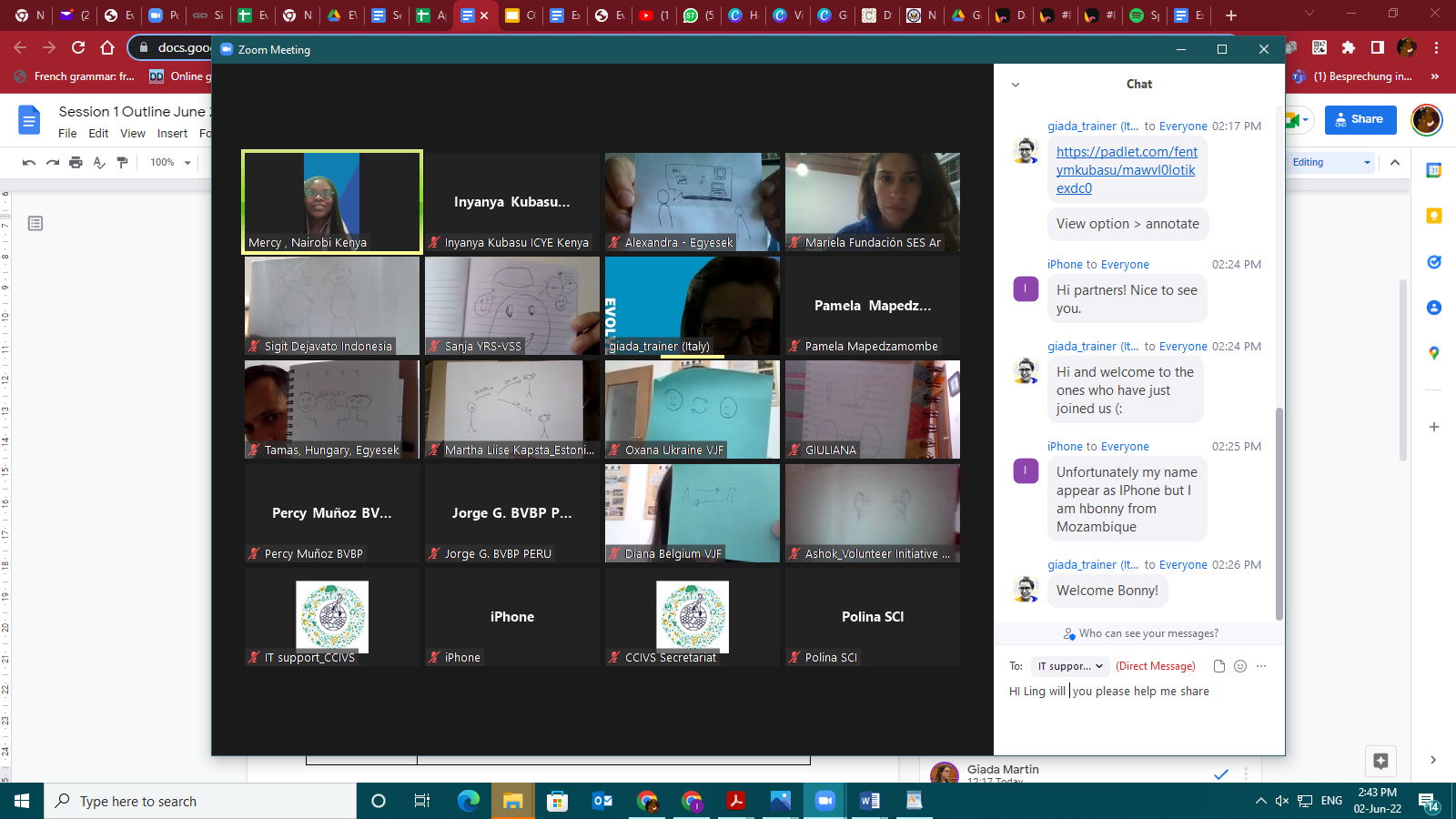Open the emoji picker in chat

[x=1240, y=666]
